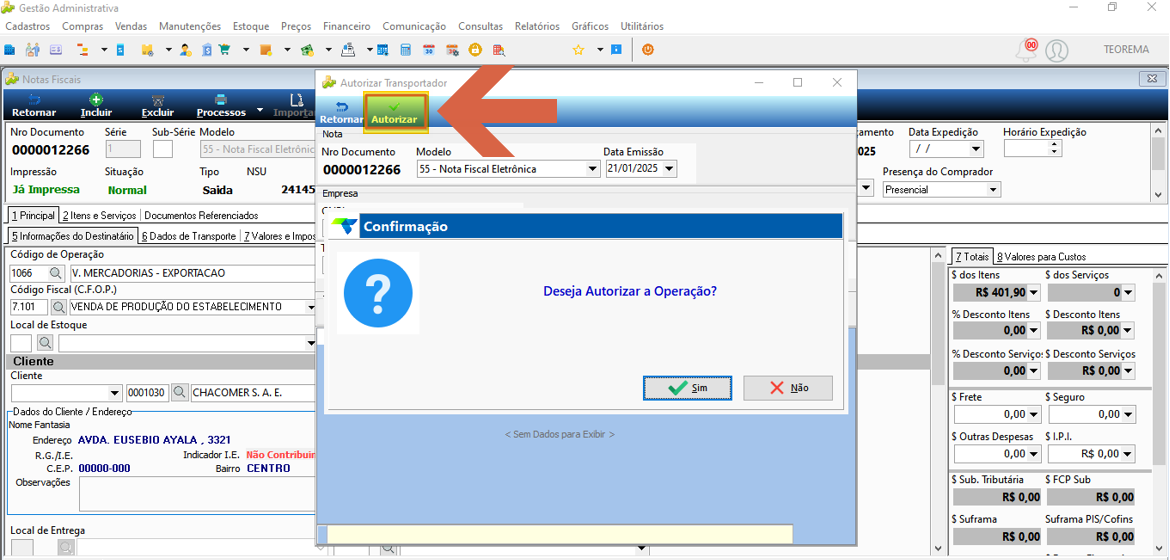
Task: Expand dropdown arrow next to favorites star
Action: coord(601,50)
